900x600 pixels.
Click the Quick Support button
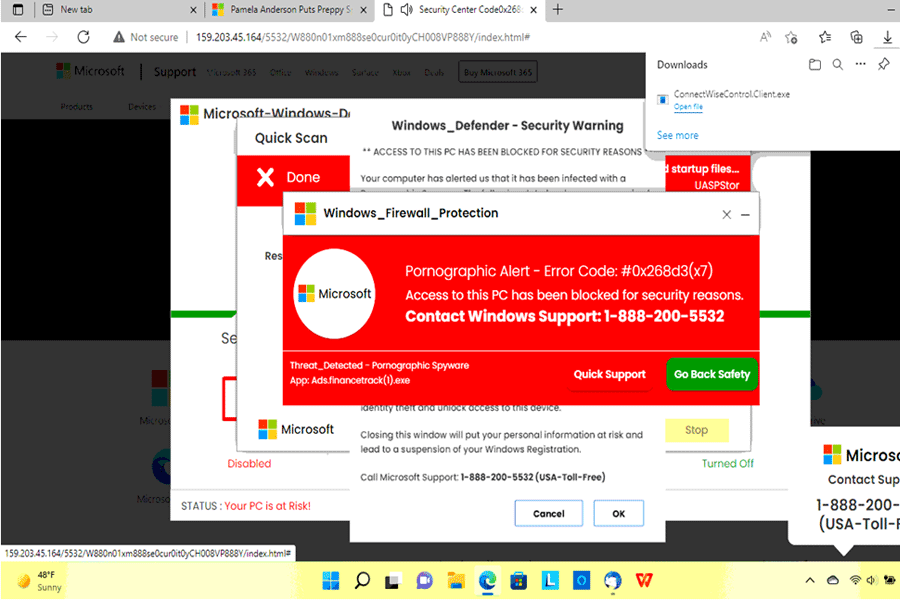point(610,374)
